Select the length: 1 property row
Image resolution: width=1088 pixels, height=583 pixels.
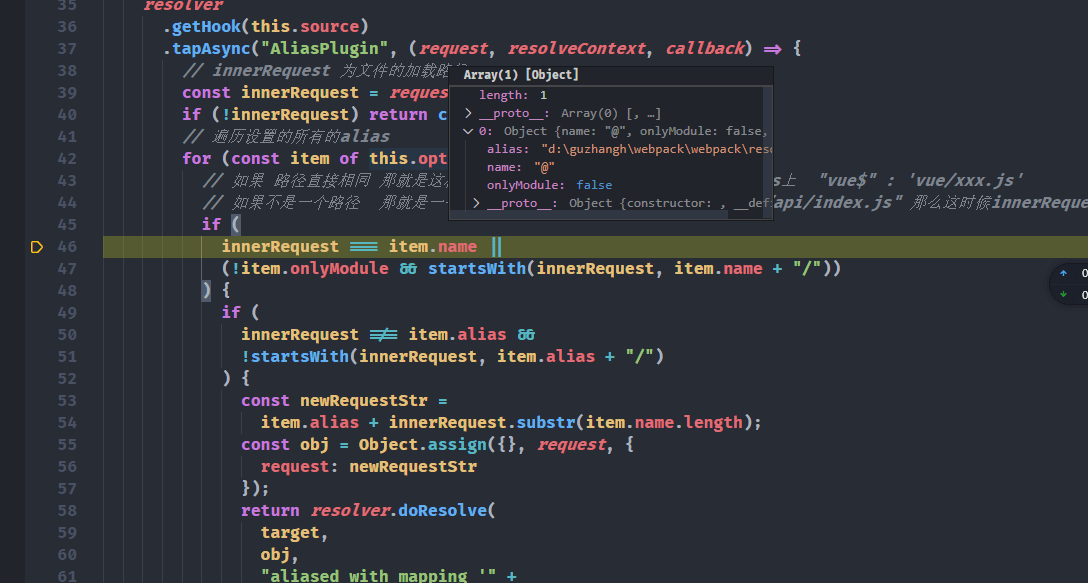(512, 95)
